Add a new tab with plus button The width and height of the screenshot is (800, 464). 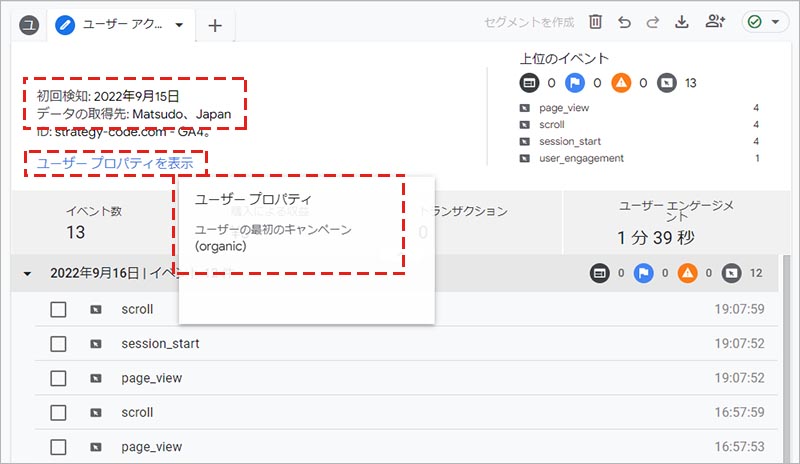coord(215,25)
